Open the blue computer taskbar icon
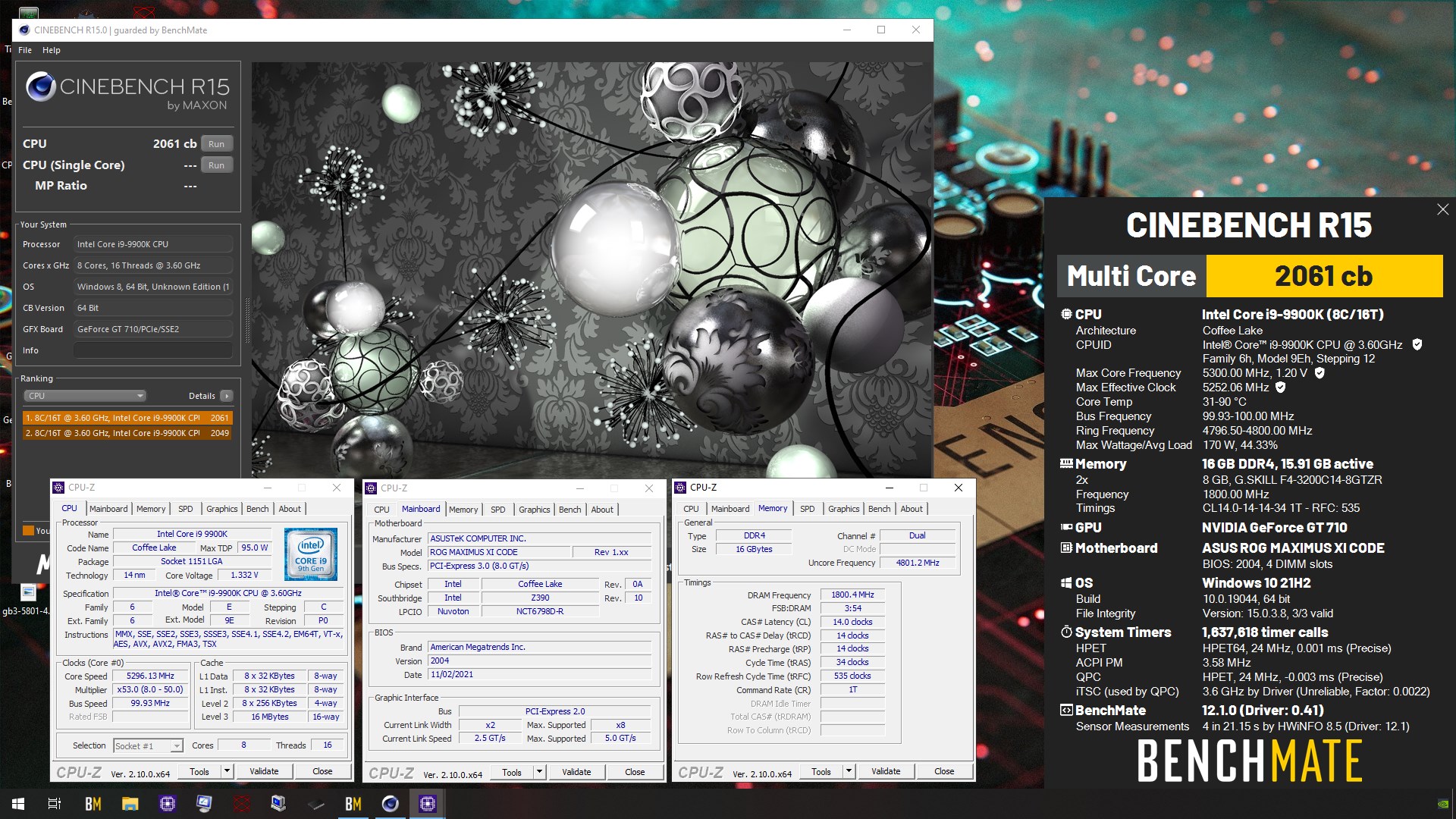Viewport: 1456px width, 819px height. click(x=278, y=804)
